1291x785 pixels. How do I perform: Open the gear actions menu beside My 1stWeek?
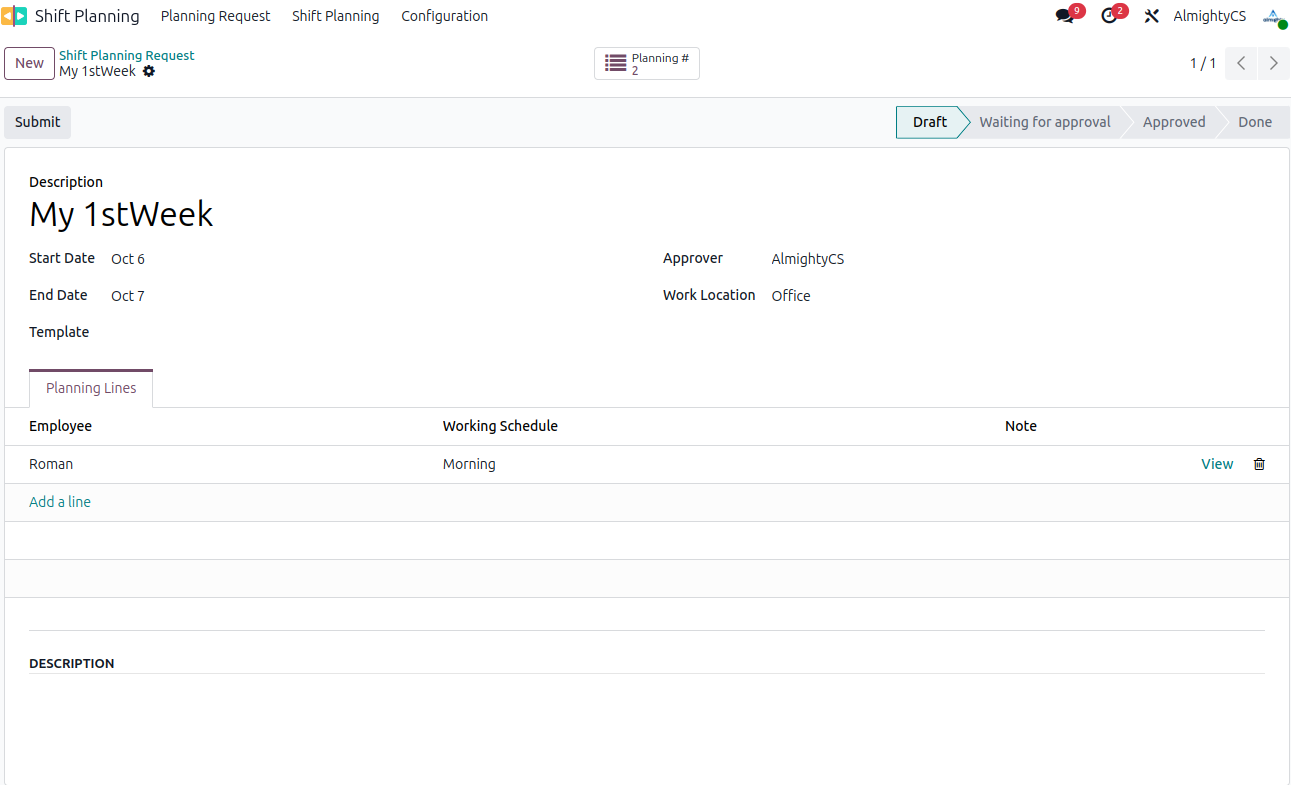click(x=149, y=72)
